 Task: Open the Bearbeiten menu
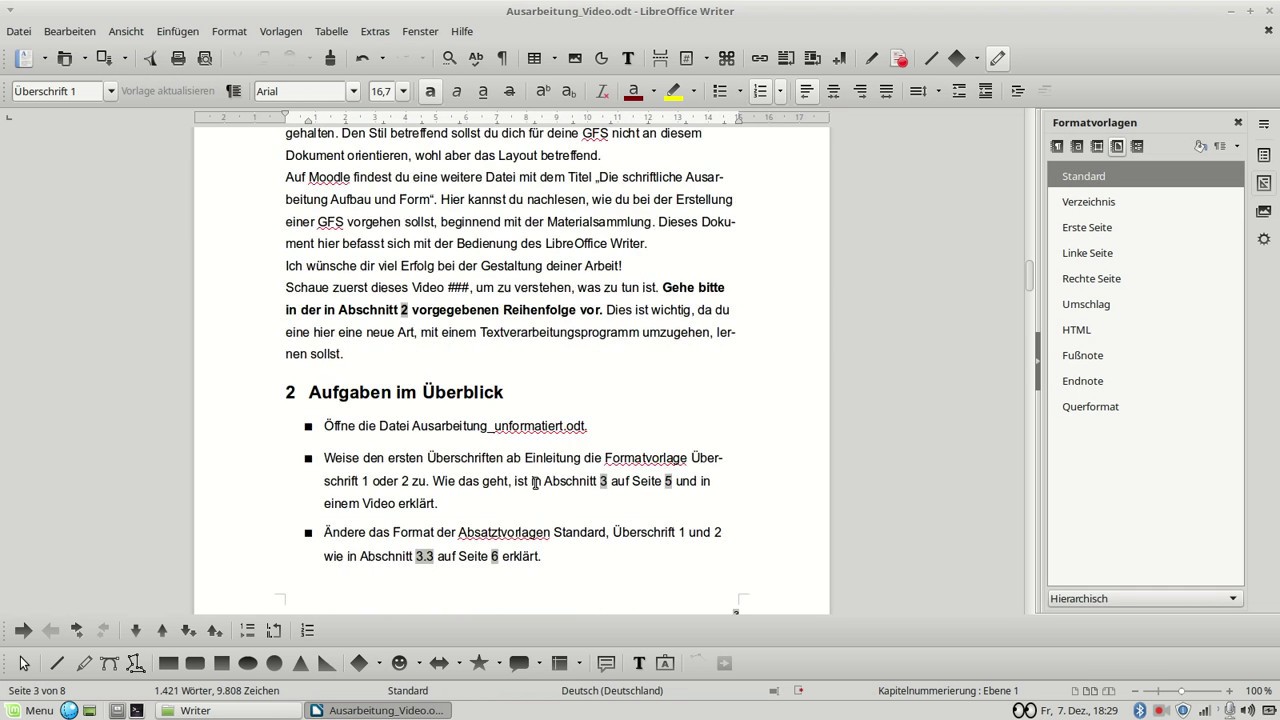pos(70,31)
